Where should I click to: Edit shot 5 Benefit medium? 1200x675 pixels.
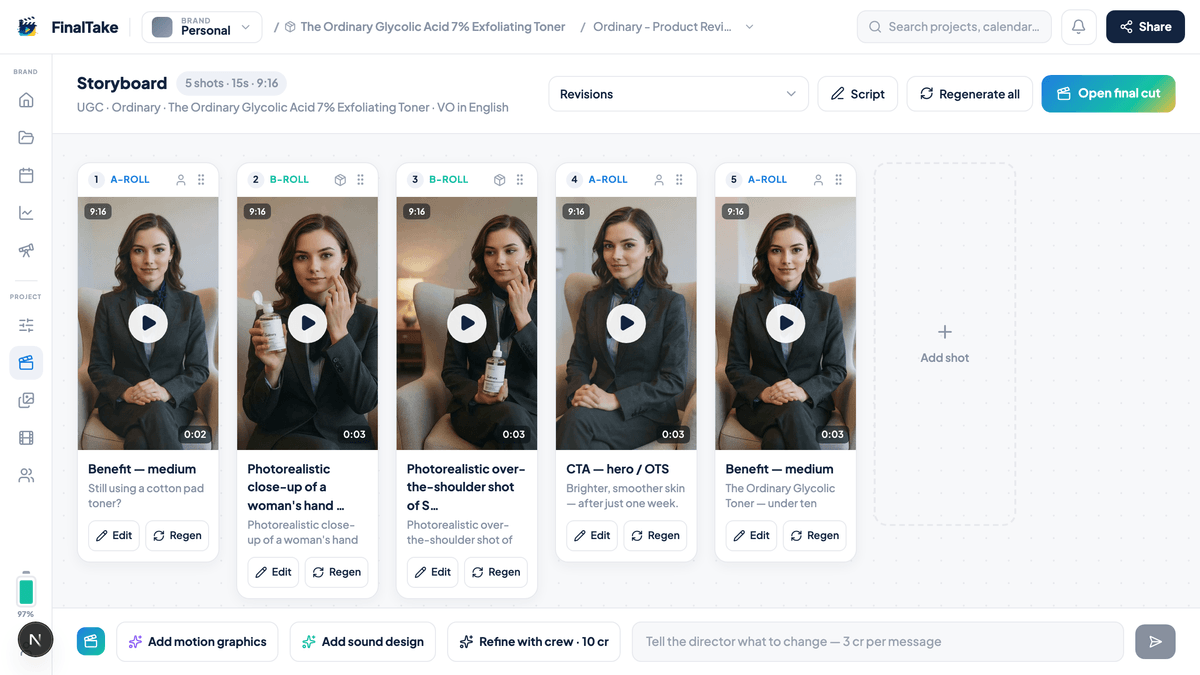coord(752,535)
